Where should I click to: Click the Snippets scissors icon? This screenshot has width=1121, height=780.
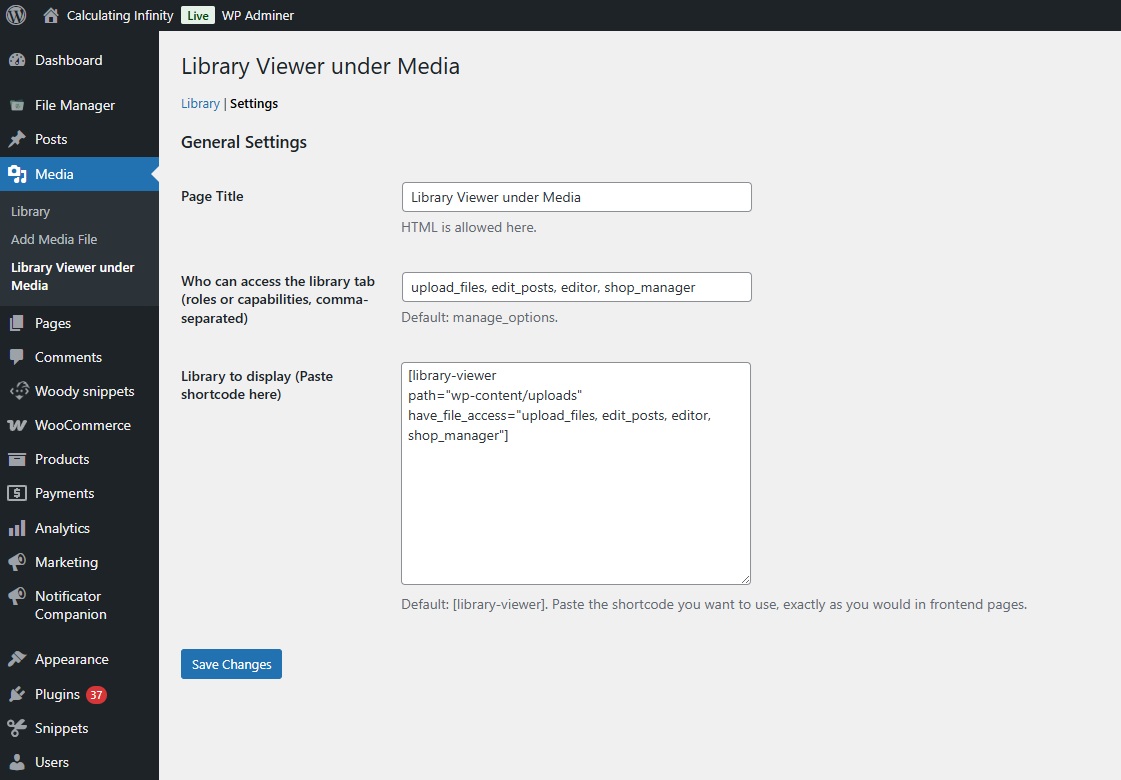click(17, 729)
